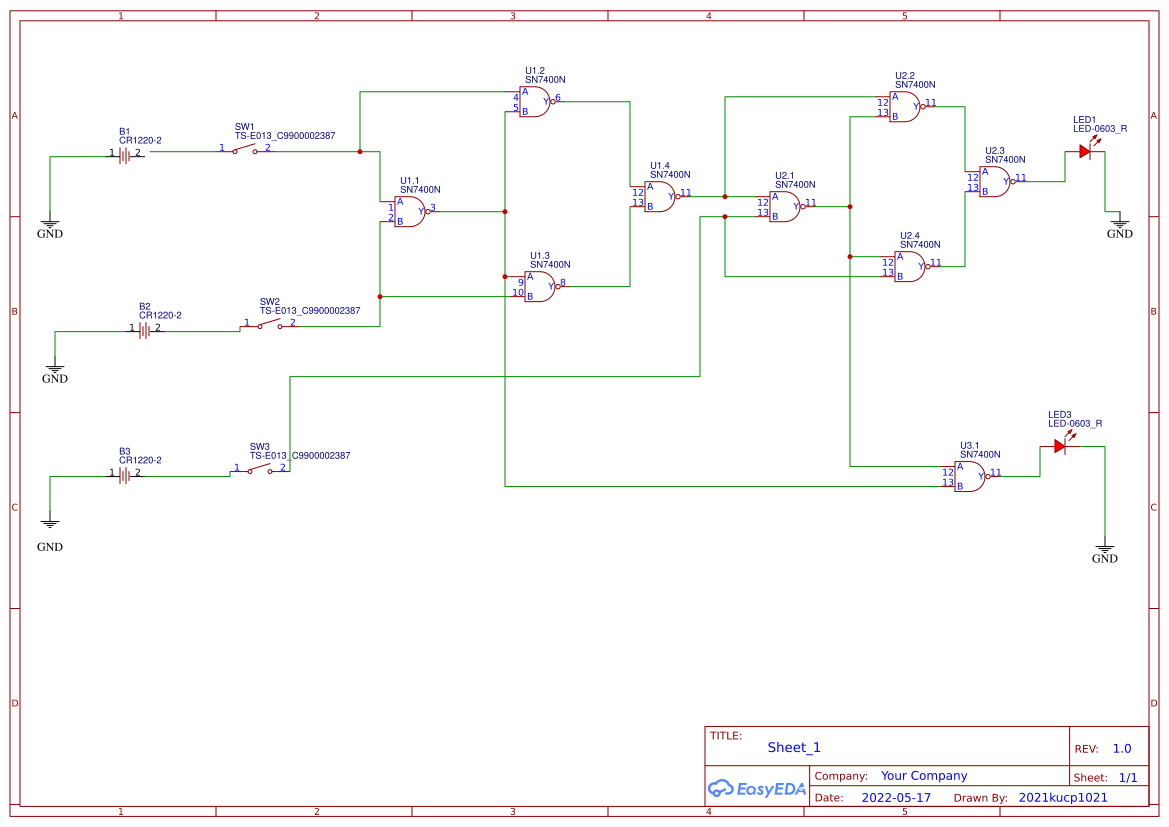Click the SW1 switch symbol
The width and height of the screenshot is (1169, 827).
tap(245, 149)
